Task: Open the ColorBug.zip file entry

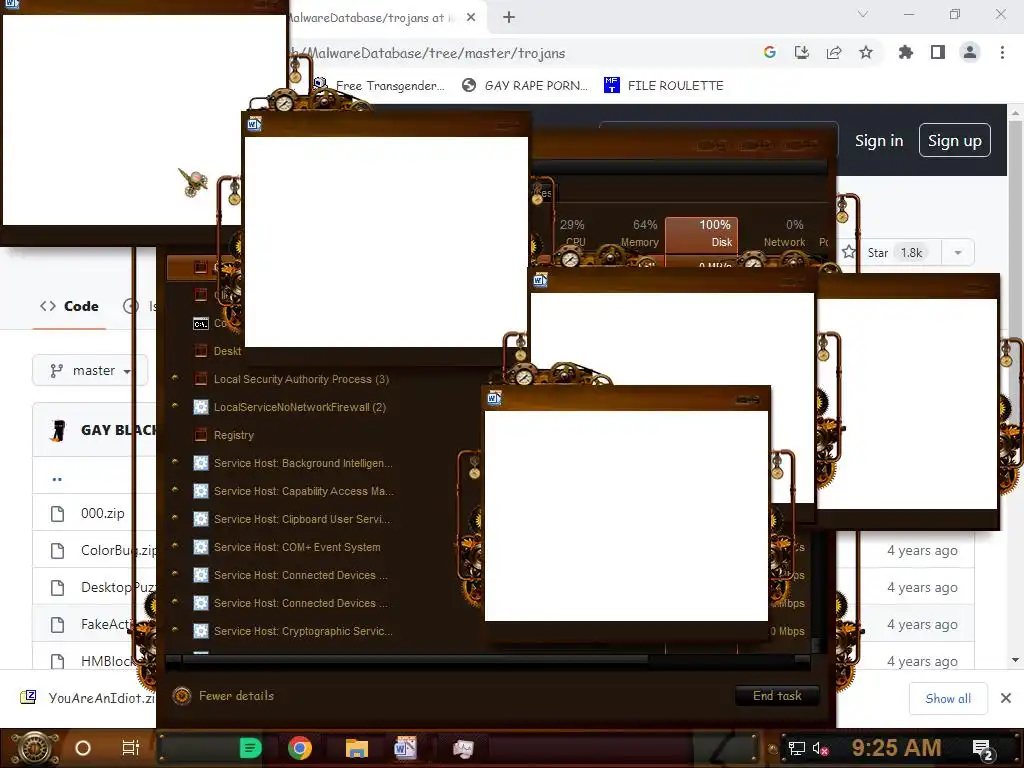Action: pyautogui.click(x=118, y=551)
